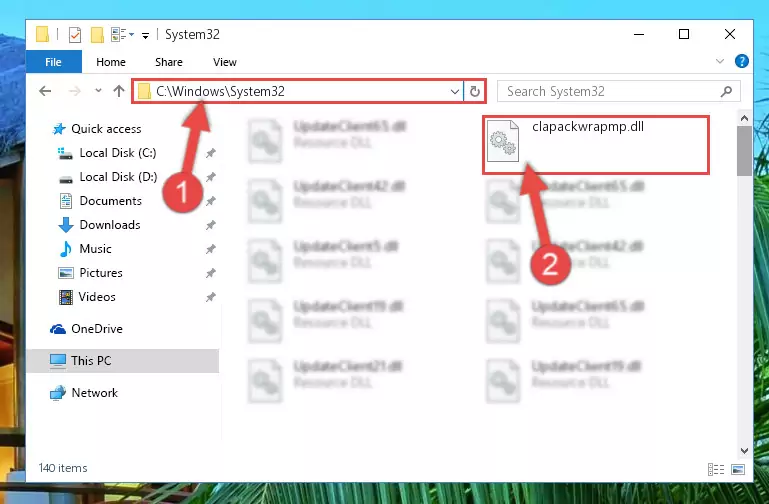769x504 pixels.
Task: Click the clapackwrapmp.dll file icon
Action: click(503, 141)
